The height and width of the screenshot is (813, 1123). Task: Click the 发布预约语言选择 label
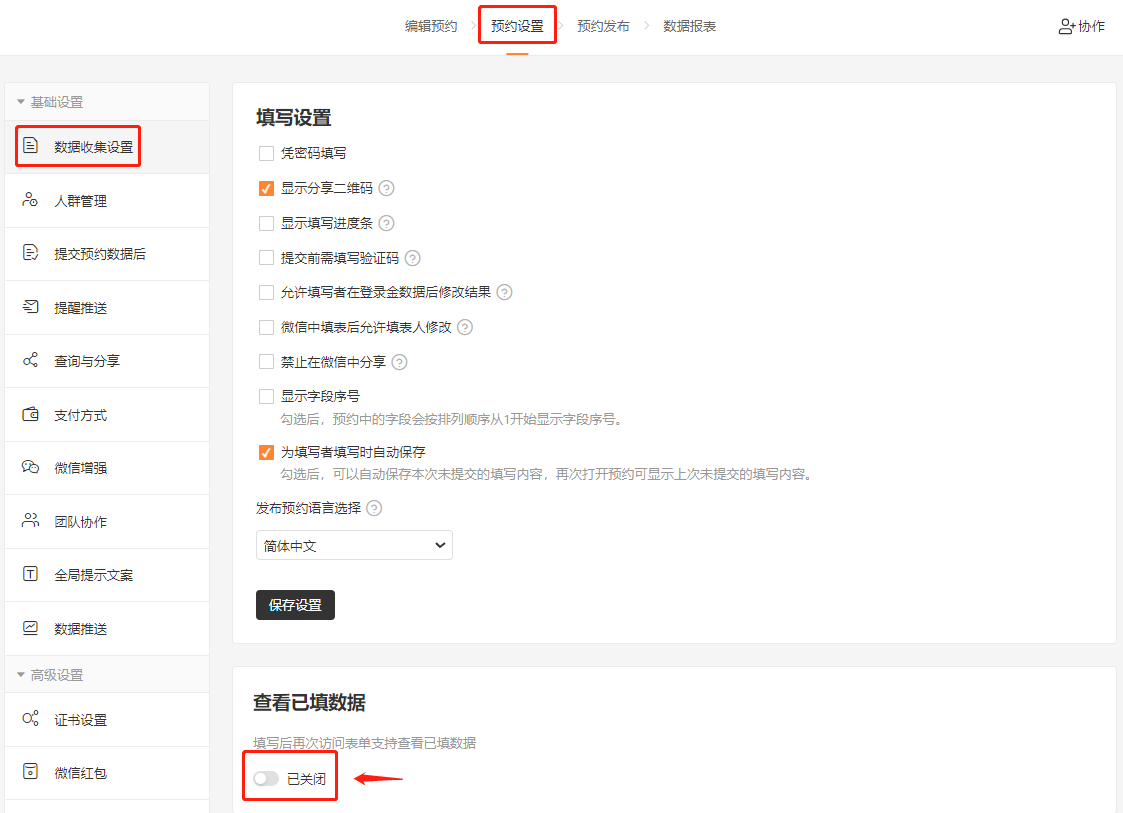click(x=308, y=509)
